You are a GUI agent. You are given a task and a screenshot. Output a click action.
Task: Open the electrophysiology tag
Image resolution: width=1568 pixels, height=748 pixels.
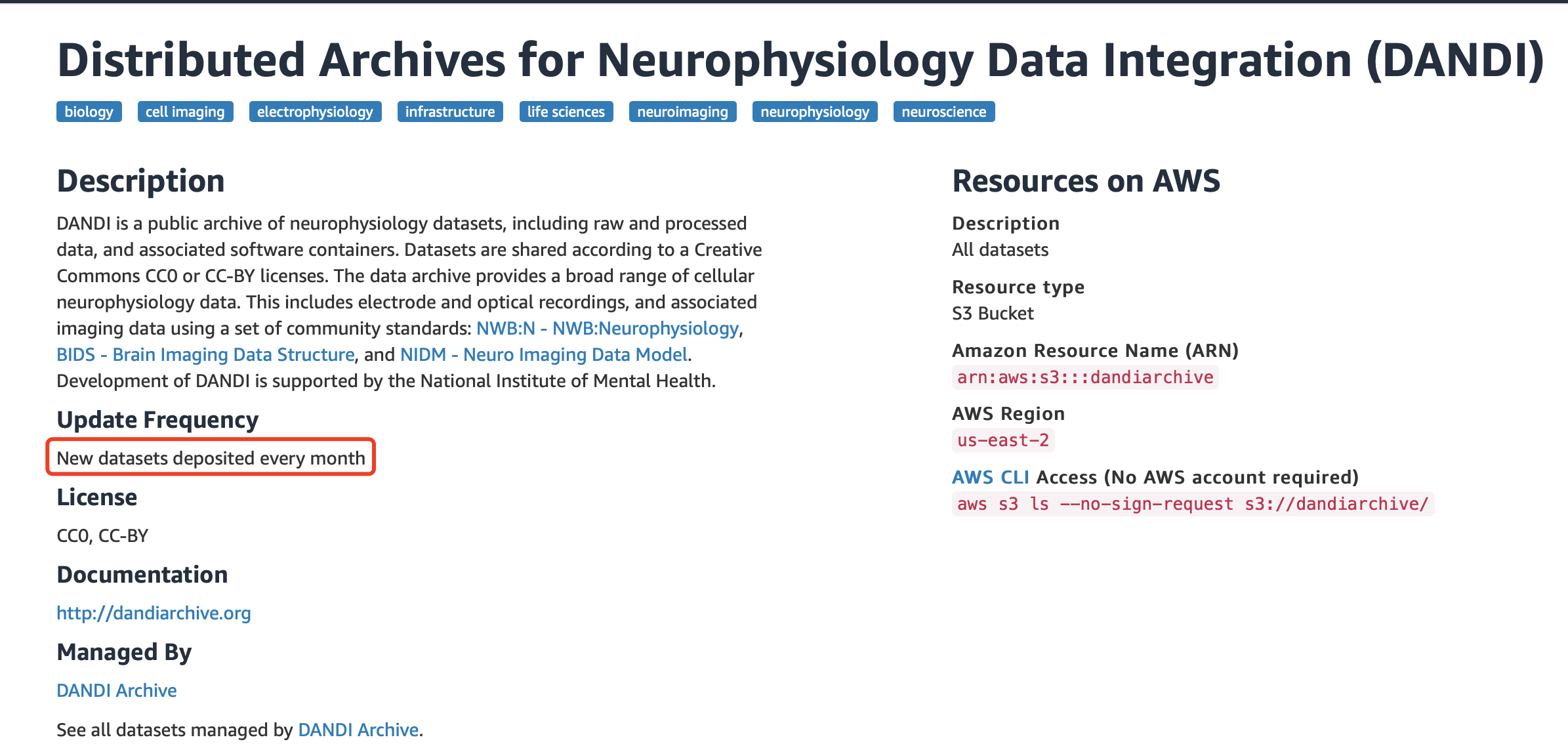pos(315,112)
